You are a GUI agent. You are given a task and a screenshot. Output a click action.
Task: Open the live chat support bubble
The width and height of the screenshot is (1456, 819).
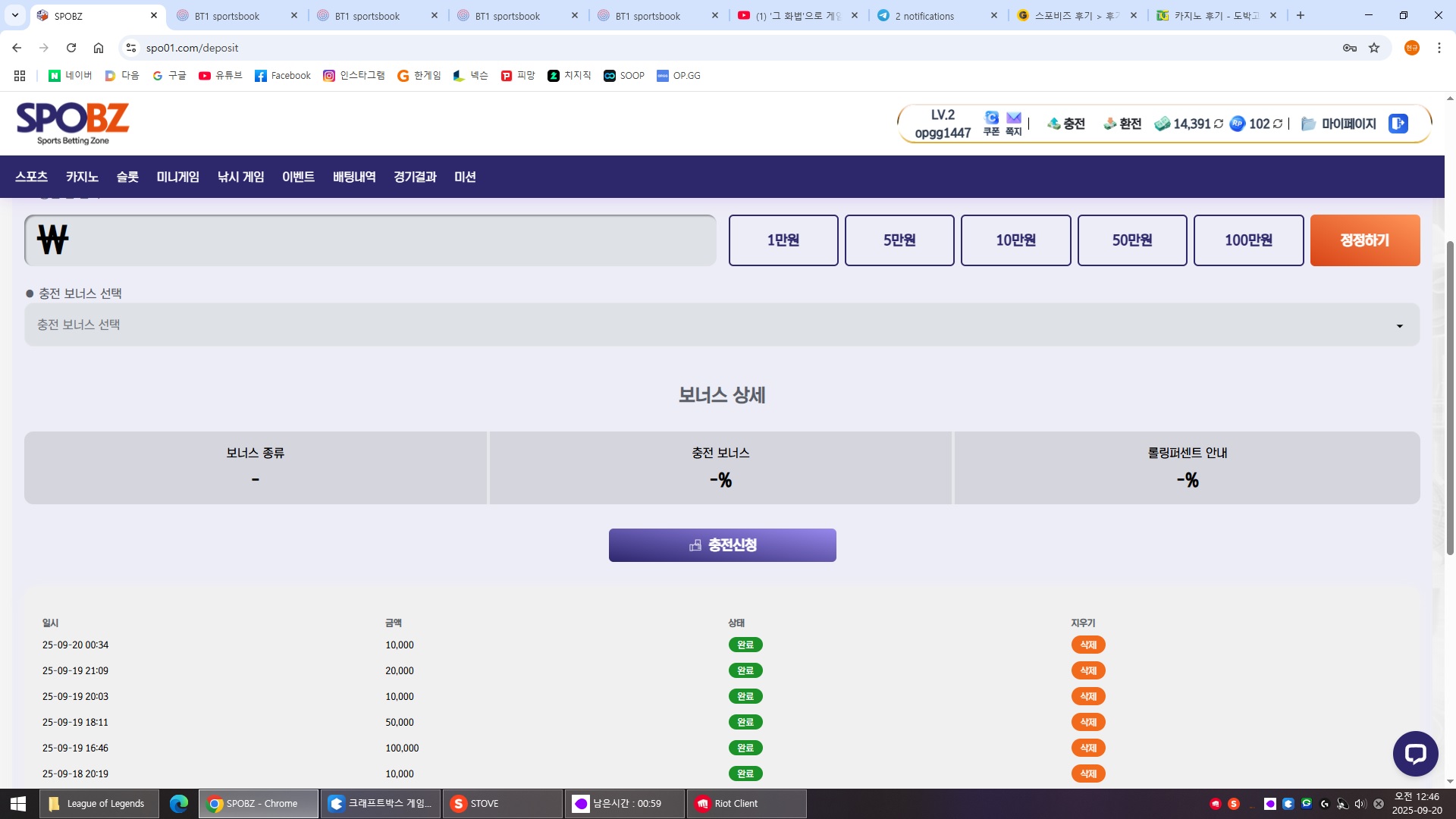pos(1415,753)
